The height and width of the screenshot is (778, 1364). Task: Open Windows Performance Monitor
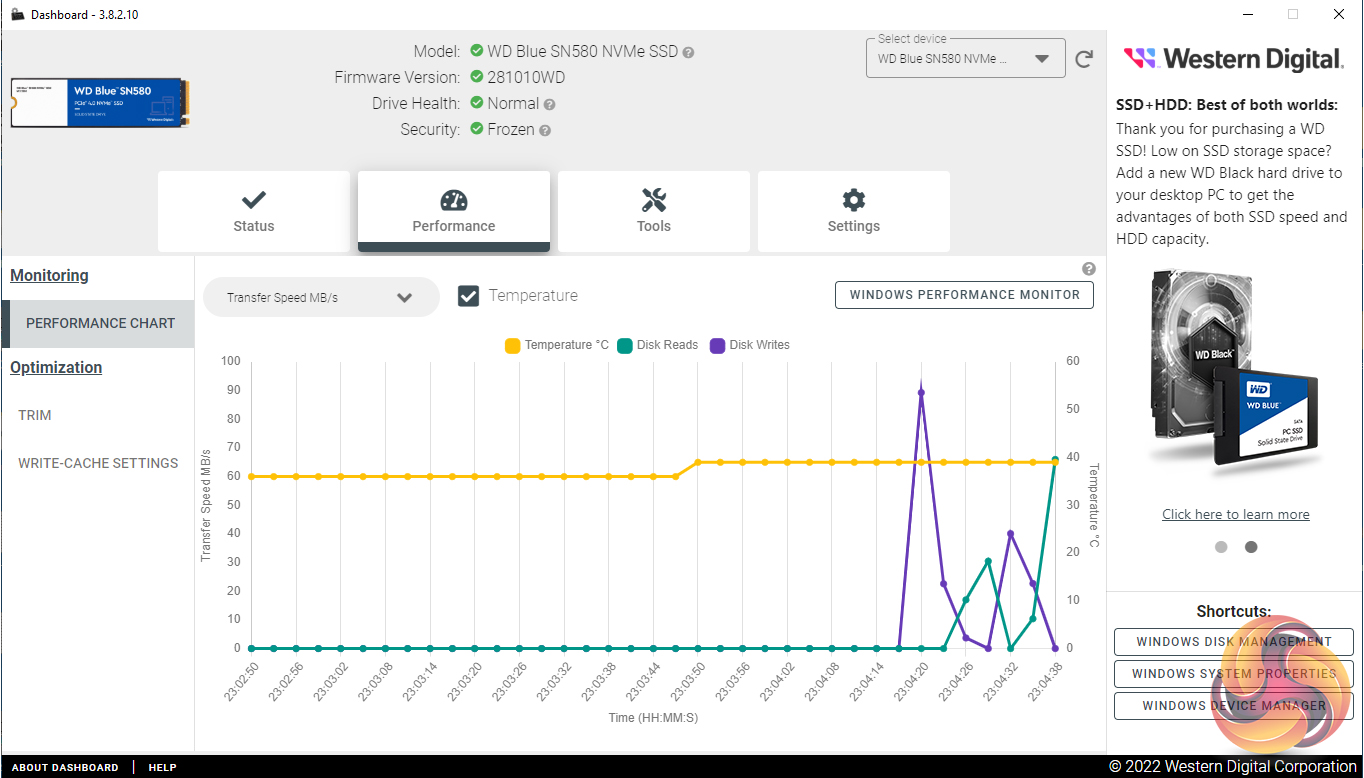coord(964,295)
